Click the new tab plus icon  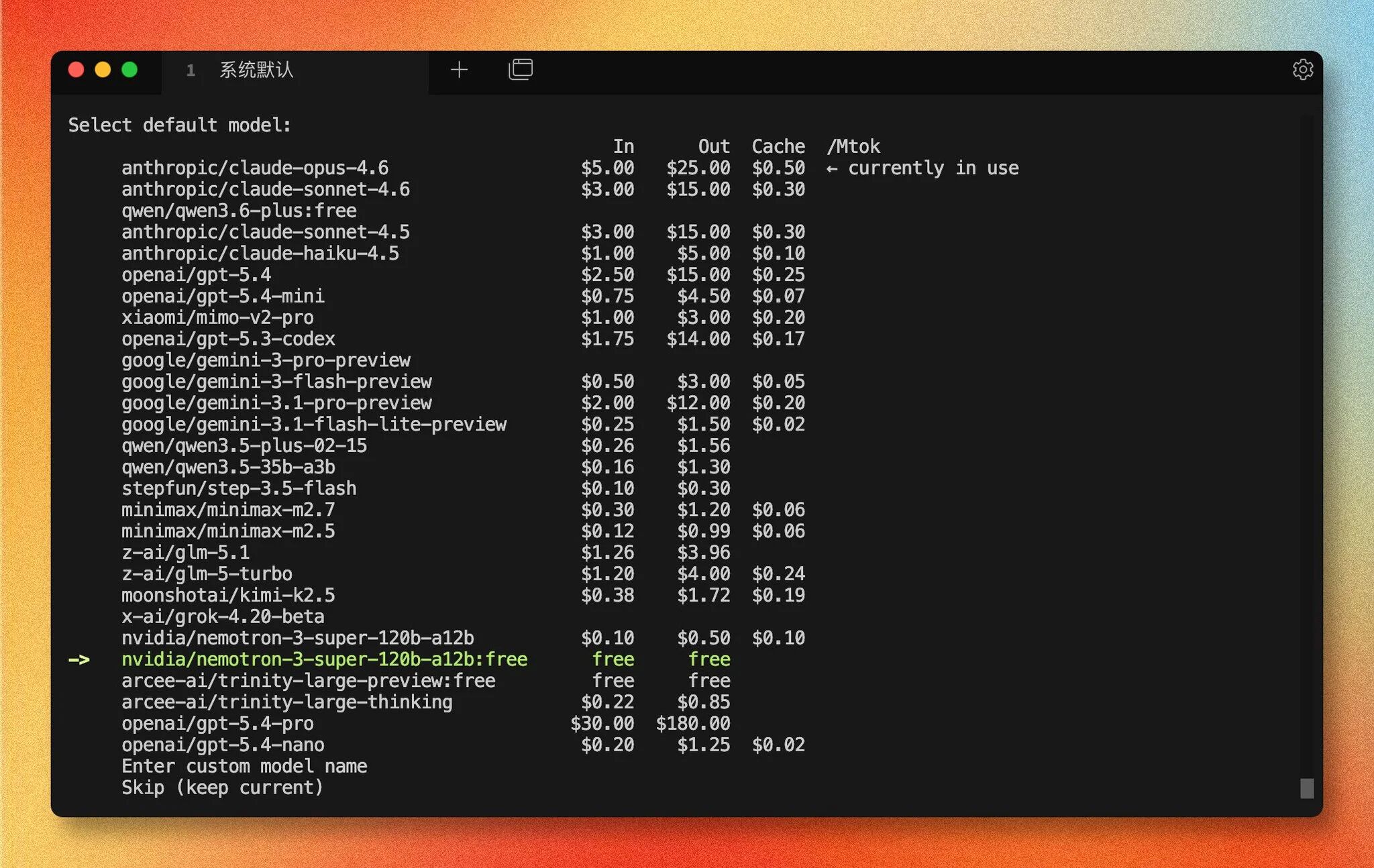coord(459,70)
